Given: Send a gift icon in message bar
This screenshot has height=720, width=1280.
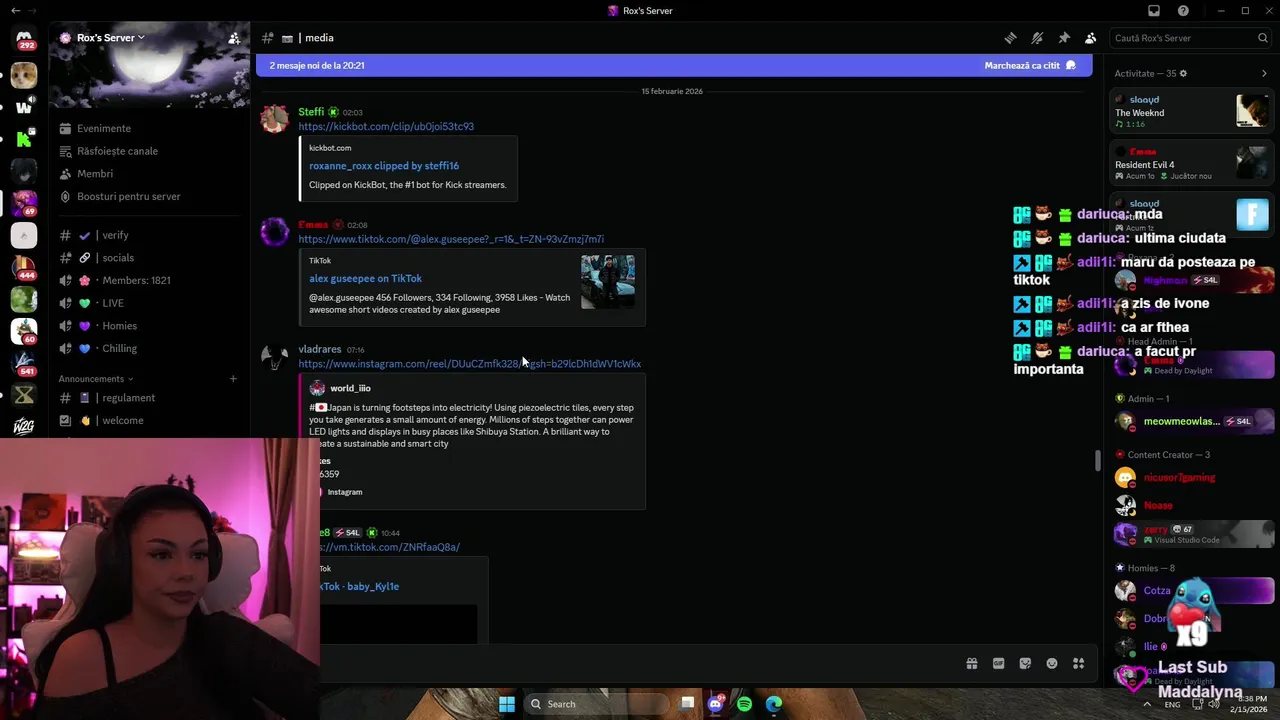Looking at the screenshot, I should tap(971, 663).
